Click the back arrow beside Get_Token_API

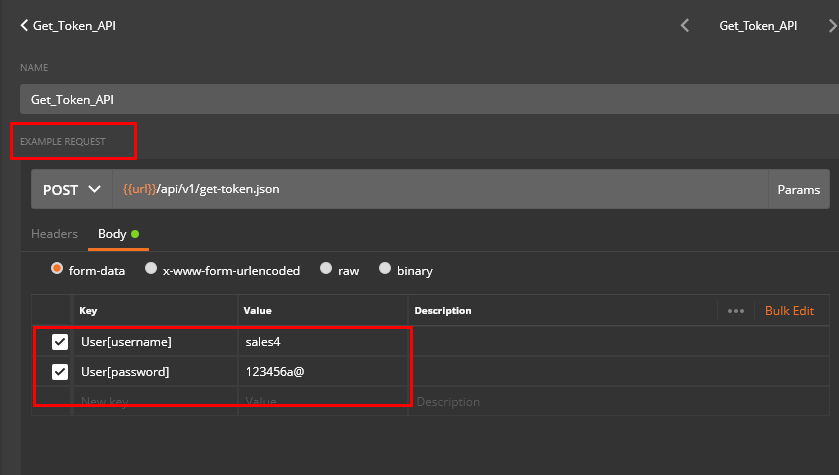coord(24,26)
